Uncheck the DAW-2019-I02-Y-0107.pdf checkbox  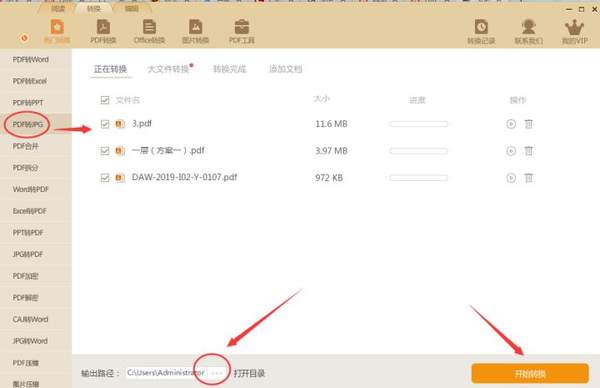[x=105, y=178]
